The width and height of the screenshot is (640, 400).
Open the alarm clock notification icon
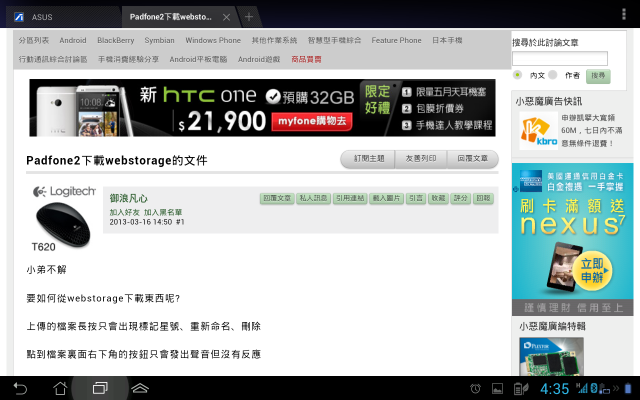[476, 389]
